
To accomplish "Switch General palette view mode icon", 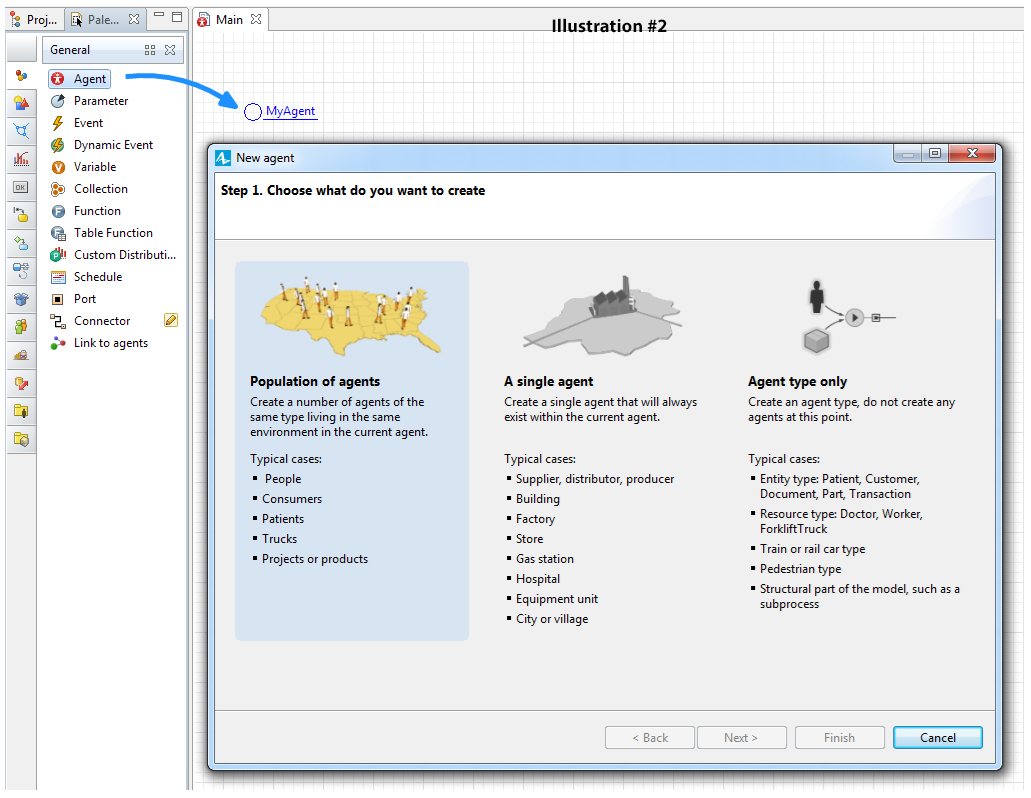I will pos(150,50).
